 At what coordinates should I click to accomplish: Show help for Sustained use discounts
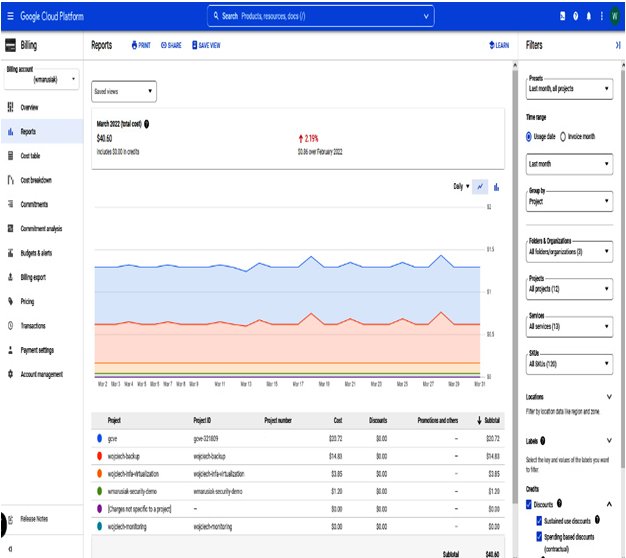(x=597, y=519)
